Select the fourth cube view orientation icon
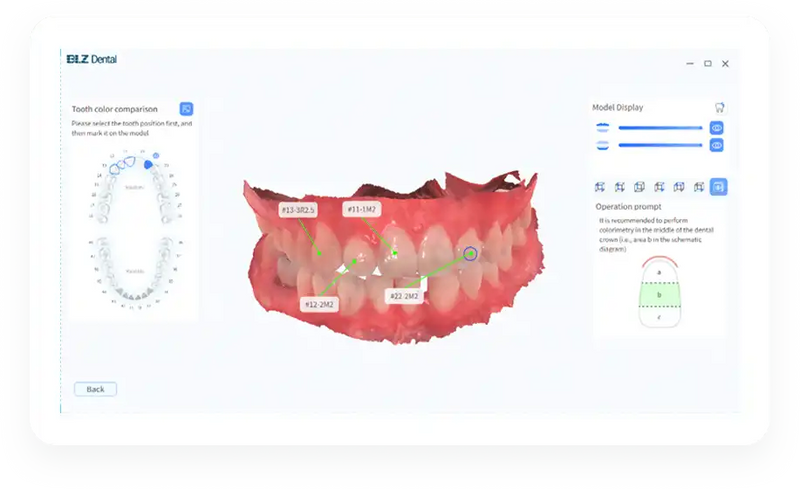 659,187
